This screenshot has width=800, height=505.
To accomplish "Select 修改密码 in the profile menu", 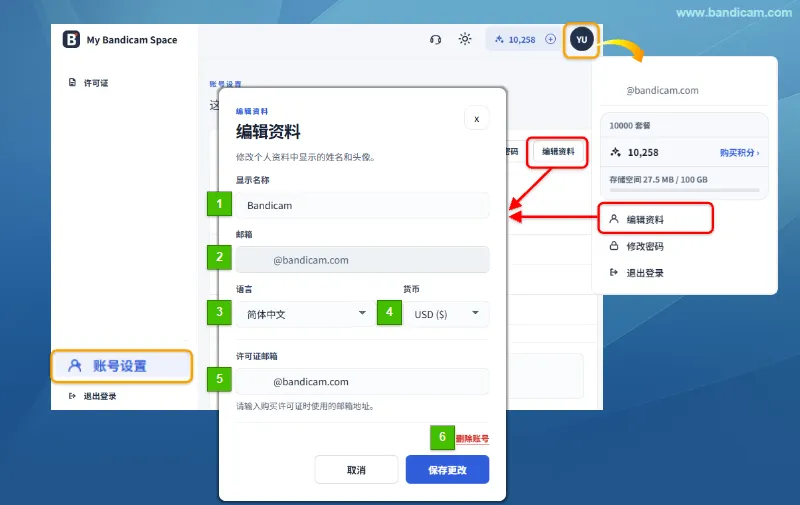I will pos(645,246).
